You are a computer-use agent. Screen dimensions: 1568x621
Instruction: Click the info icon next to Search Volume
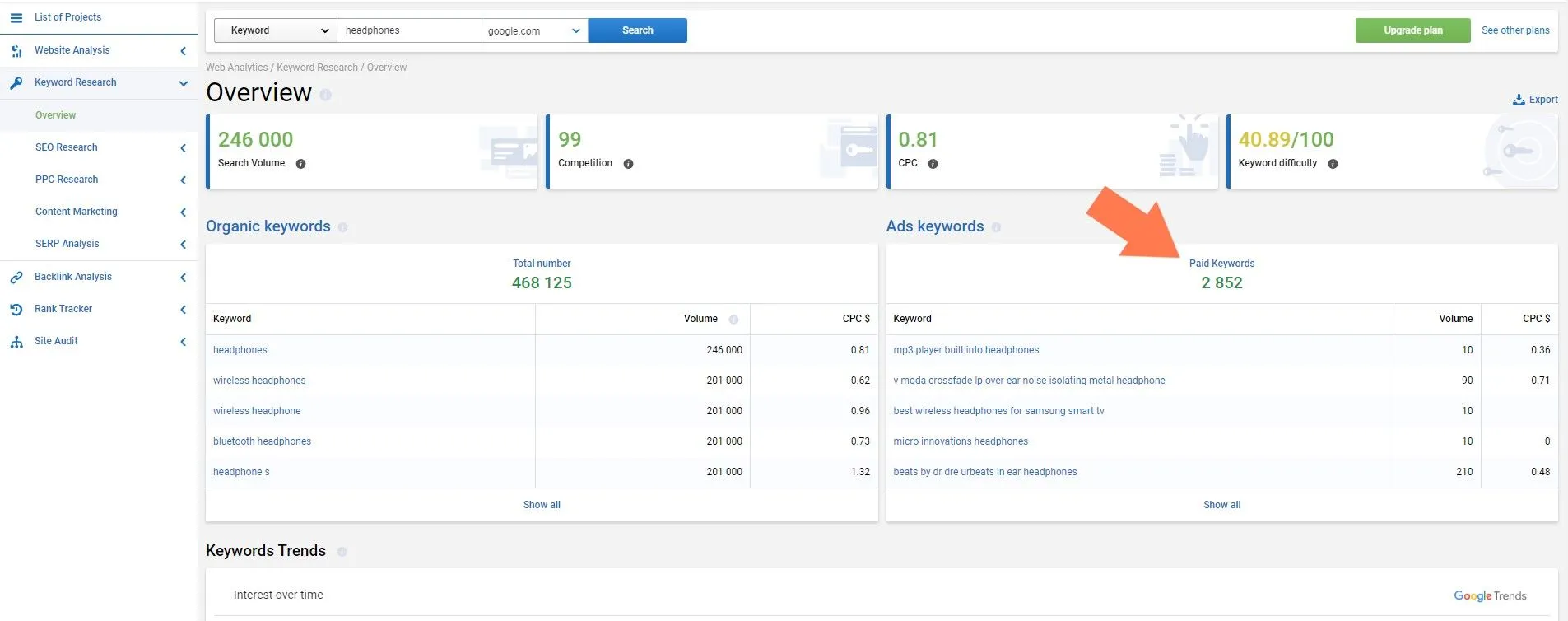pos(300,164)
